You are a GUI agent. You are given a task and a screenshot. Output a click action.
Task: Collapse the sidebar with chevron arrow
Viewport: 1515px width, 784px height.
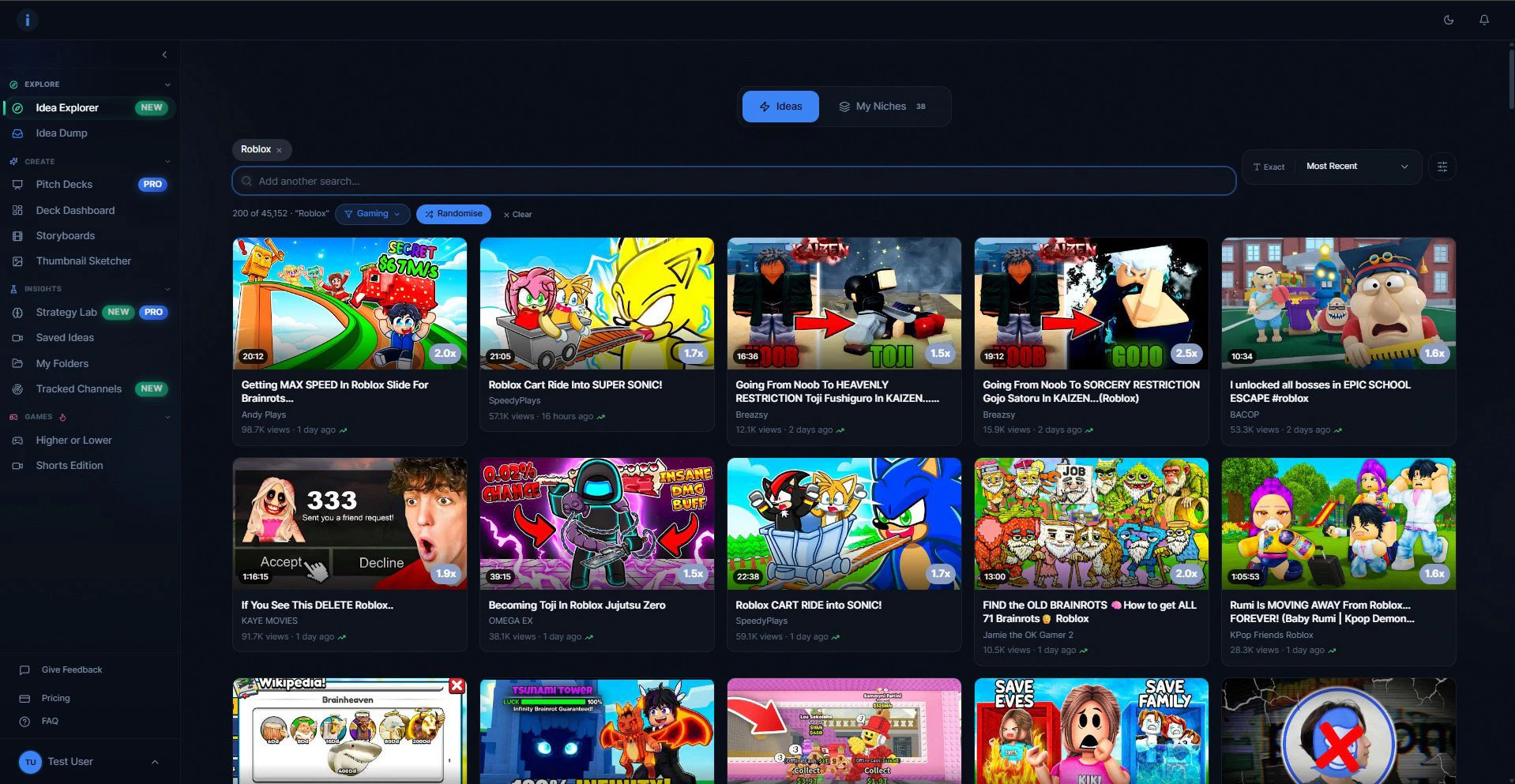[x=164, y=54]
